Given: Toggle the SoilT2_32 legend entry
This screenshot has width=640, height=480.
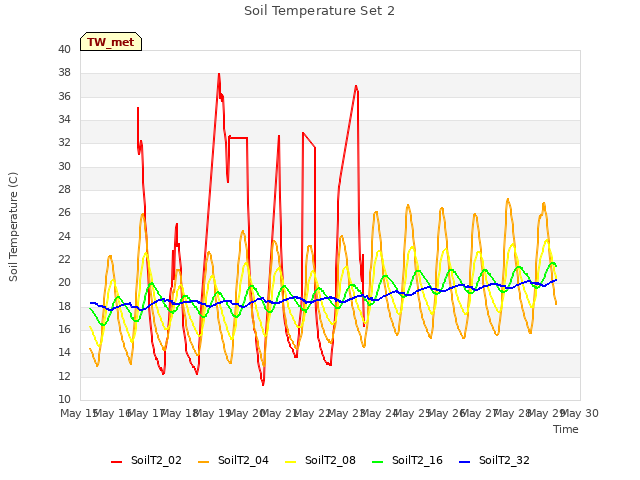Looking at the screenshot, I should [x=494, y=461].
